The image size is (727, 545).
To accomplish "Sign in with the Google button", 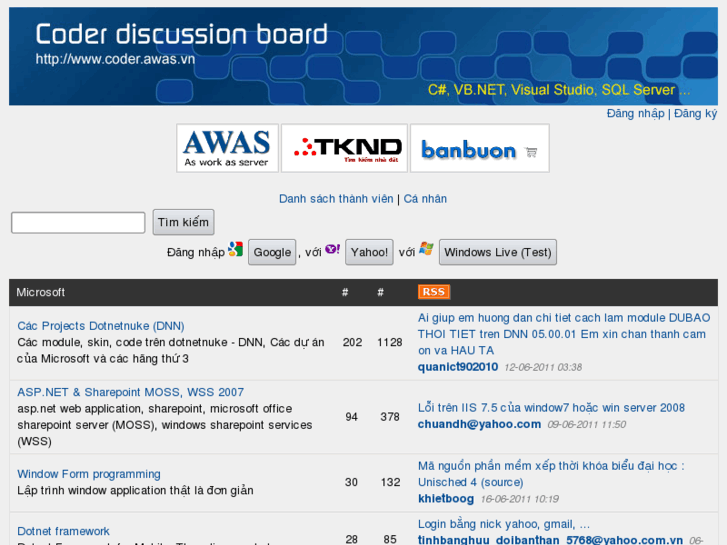I will 272,252.
